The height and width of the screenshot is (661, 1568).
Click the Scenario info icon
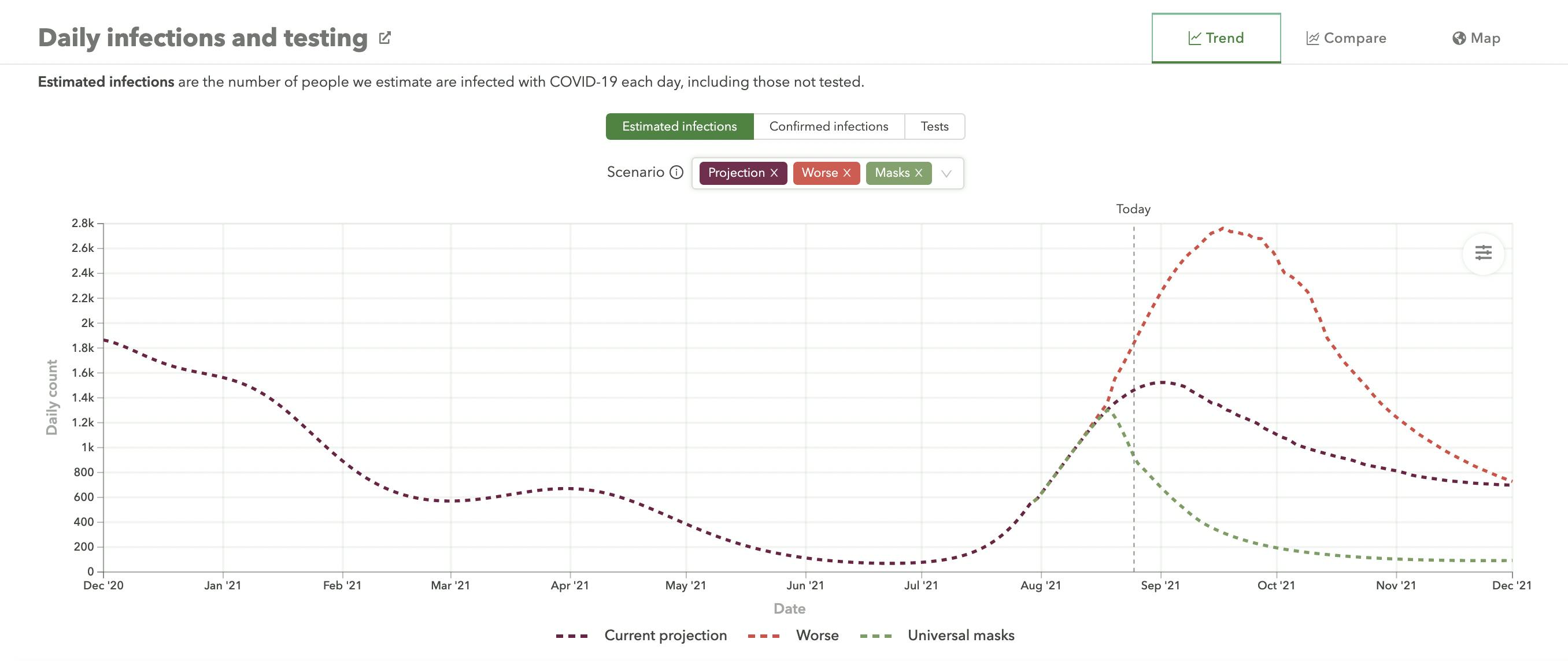[x=676, y=173]
